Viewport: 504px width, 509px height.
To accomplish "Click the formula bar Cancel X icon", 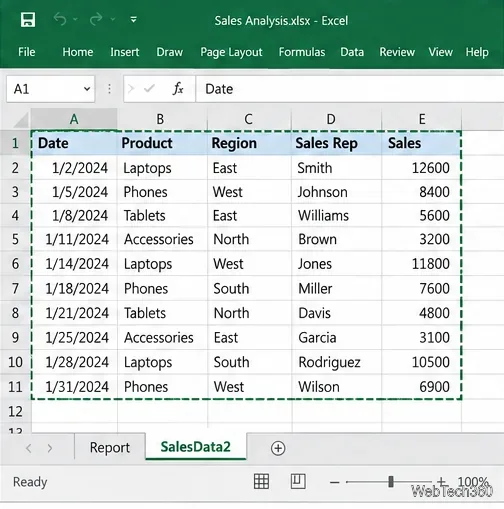I will [131, 89].
